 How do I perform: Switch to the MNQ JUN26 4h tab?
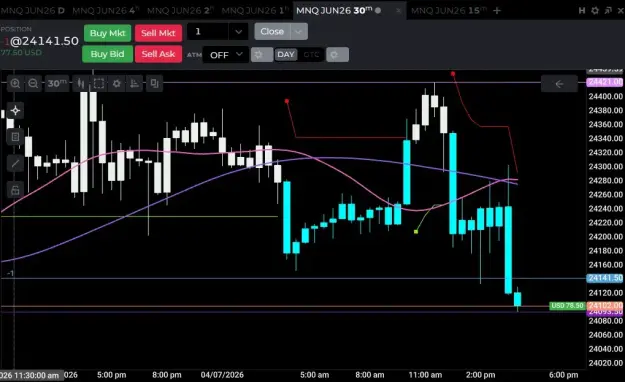coord(105,10)
